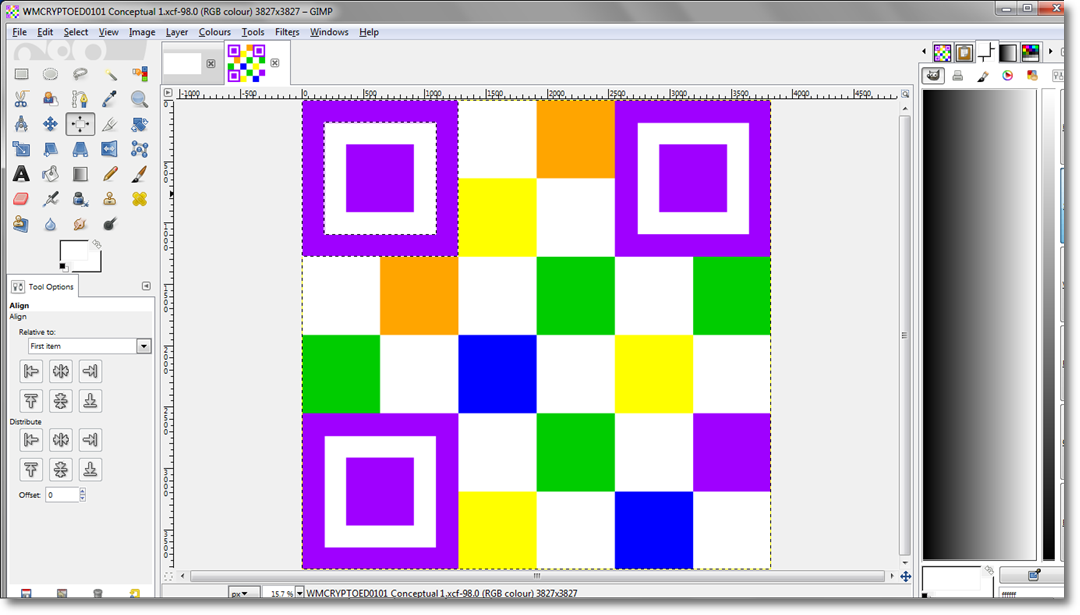1080x615 pixels.
Task: Select the Text tool
Action: tap(21, 174)
